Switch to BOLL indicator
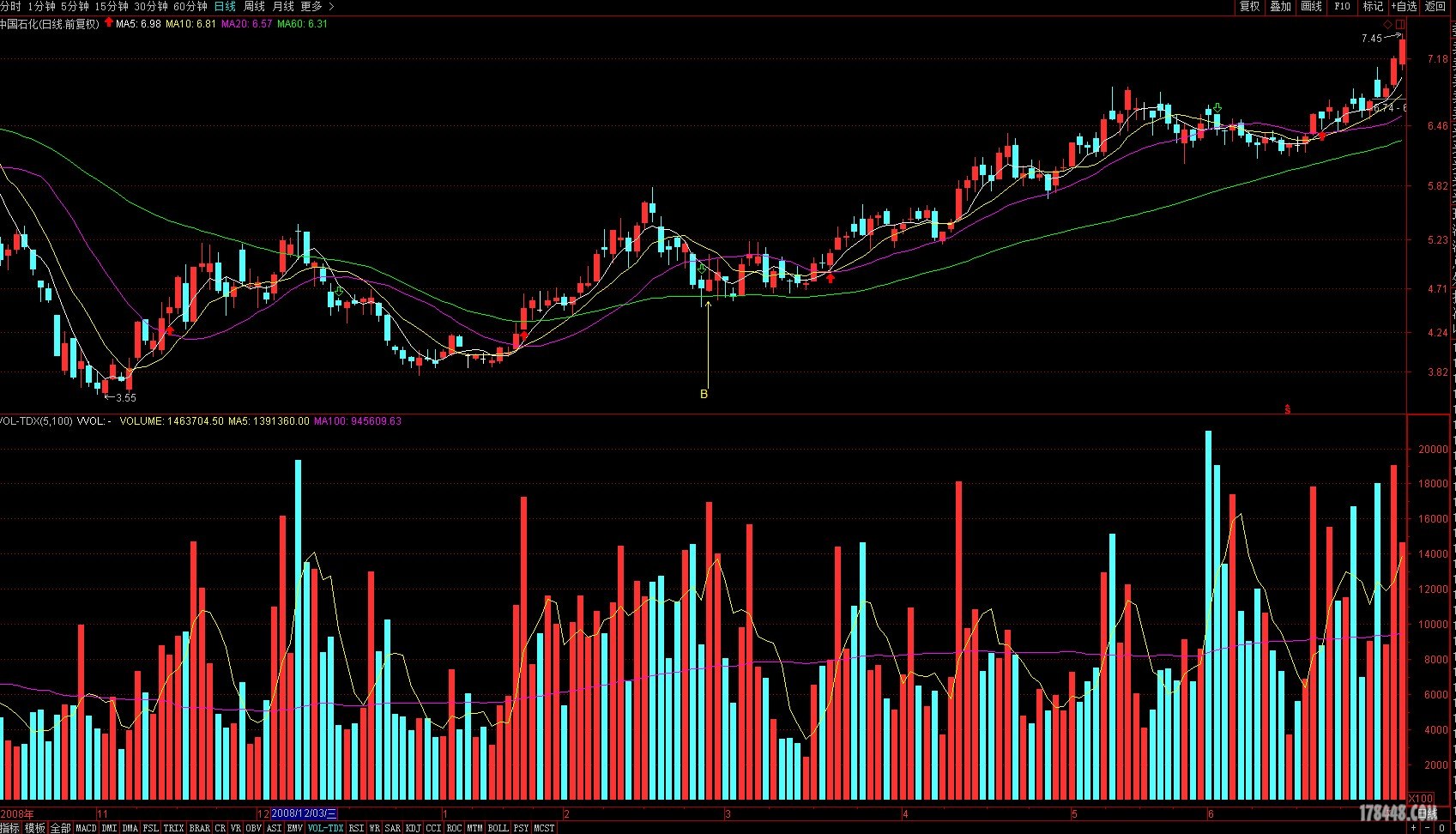Viewport: 1456px width, 834px height. click(498, 828)
